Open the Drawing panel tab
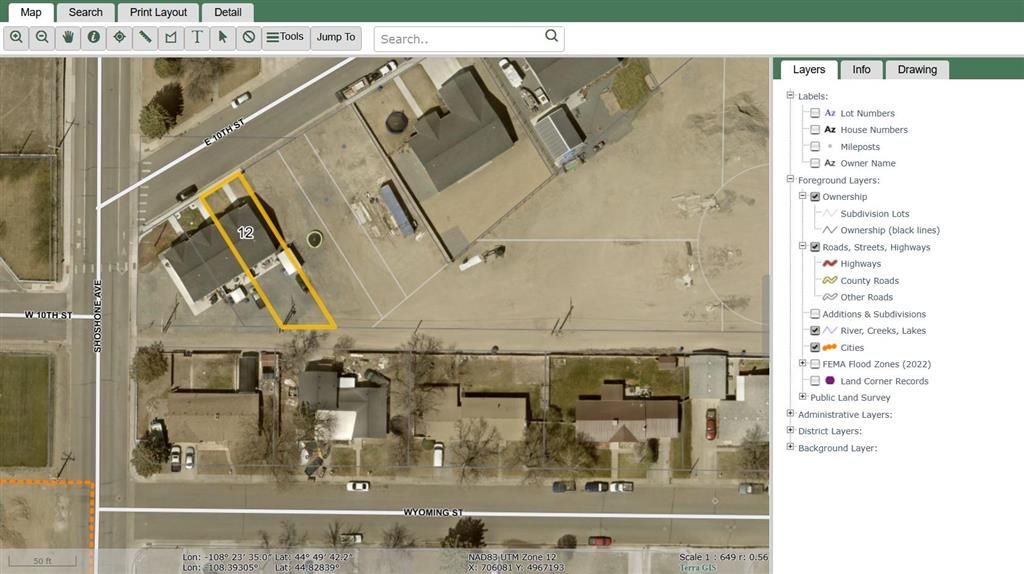Viewport: 1024px width, 574px height. (916, 70)
